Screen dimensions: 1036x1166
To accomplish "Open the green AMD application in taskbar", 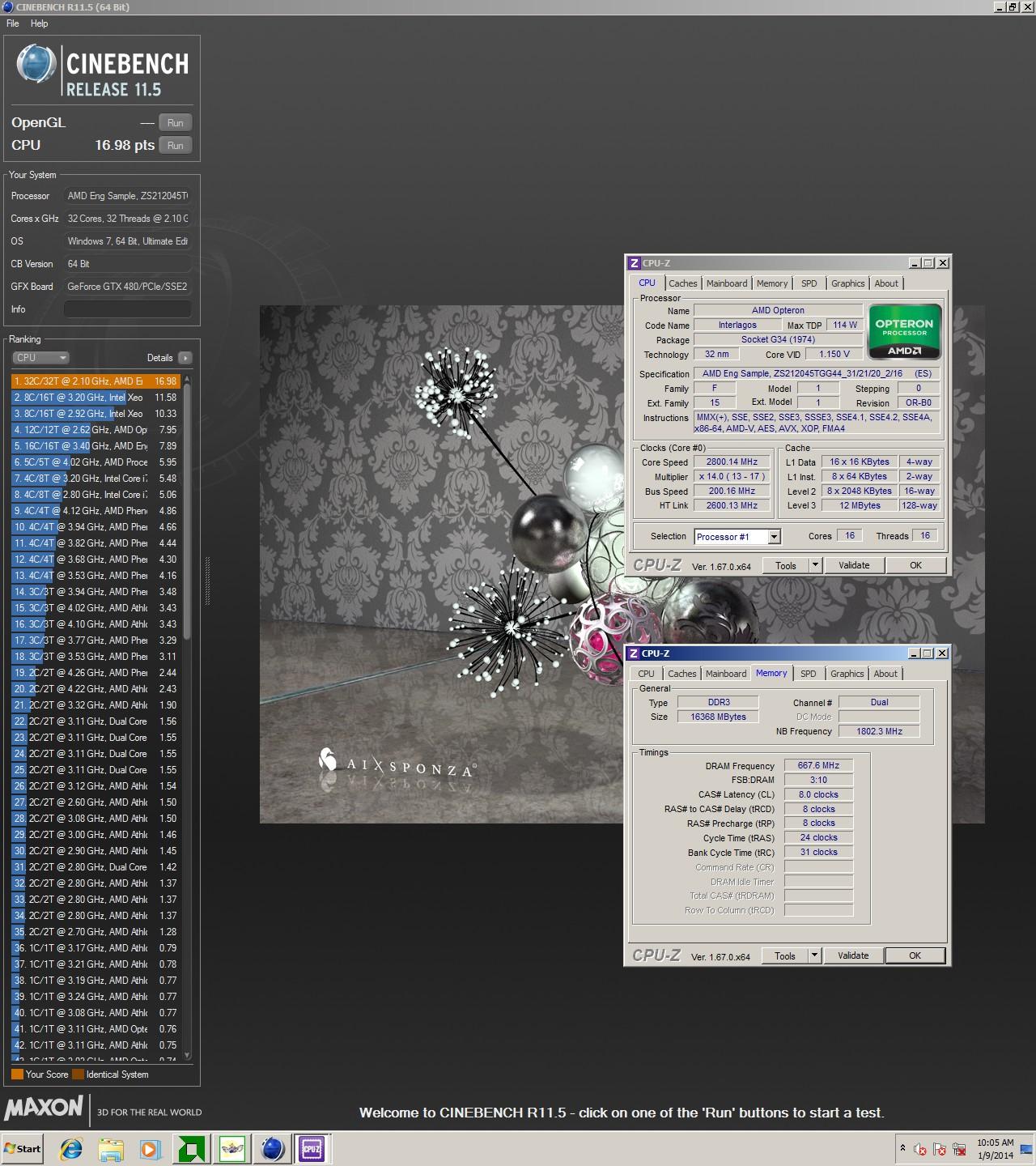I will coord(191,1149).
